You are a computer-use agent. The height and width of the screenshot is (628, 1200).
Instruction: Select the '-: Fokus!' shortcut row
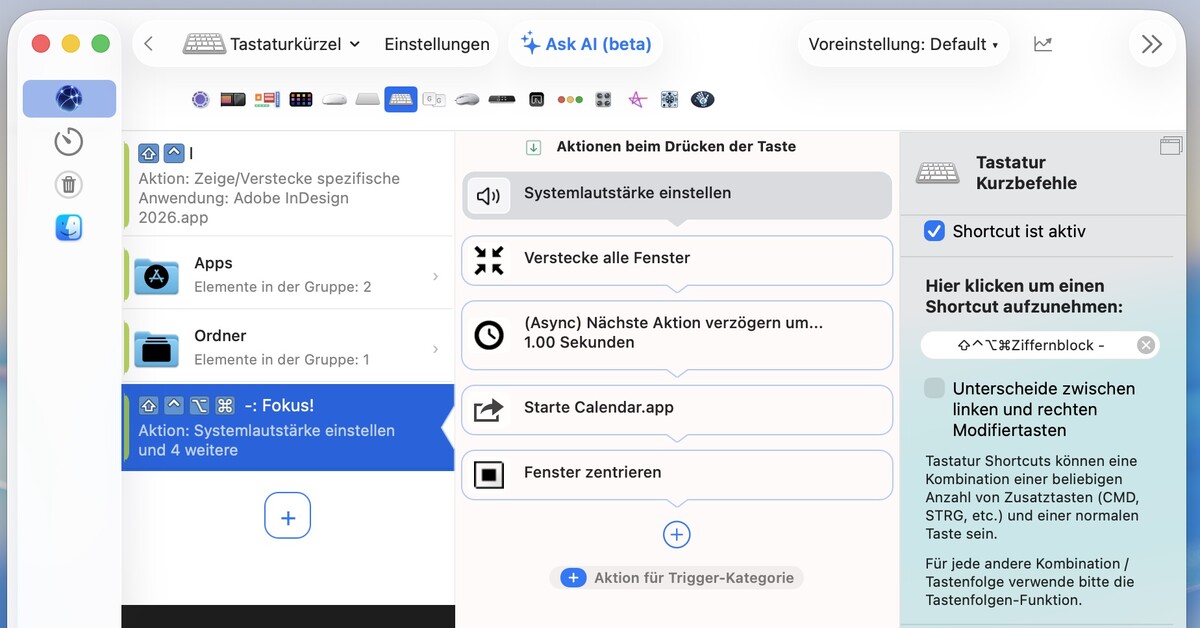click(288, 427)
